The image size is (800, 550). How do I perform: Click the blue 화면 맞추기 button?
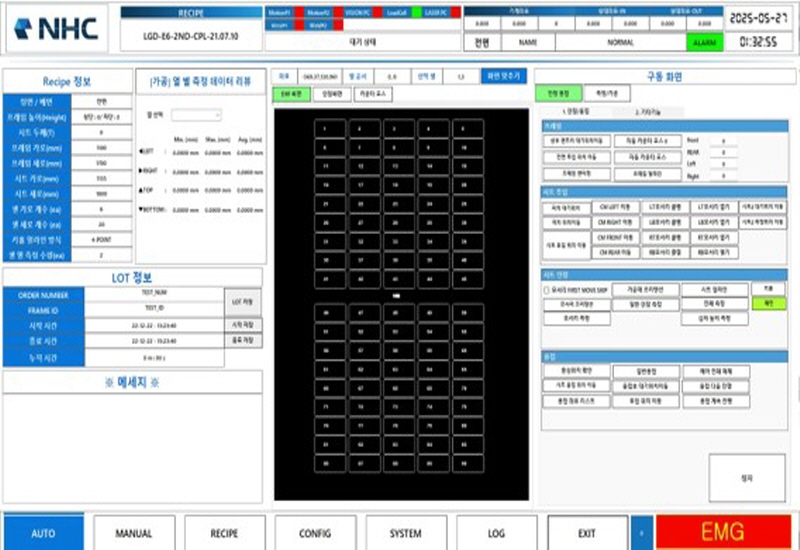pyautogui.click(x=503, y=75)
